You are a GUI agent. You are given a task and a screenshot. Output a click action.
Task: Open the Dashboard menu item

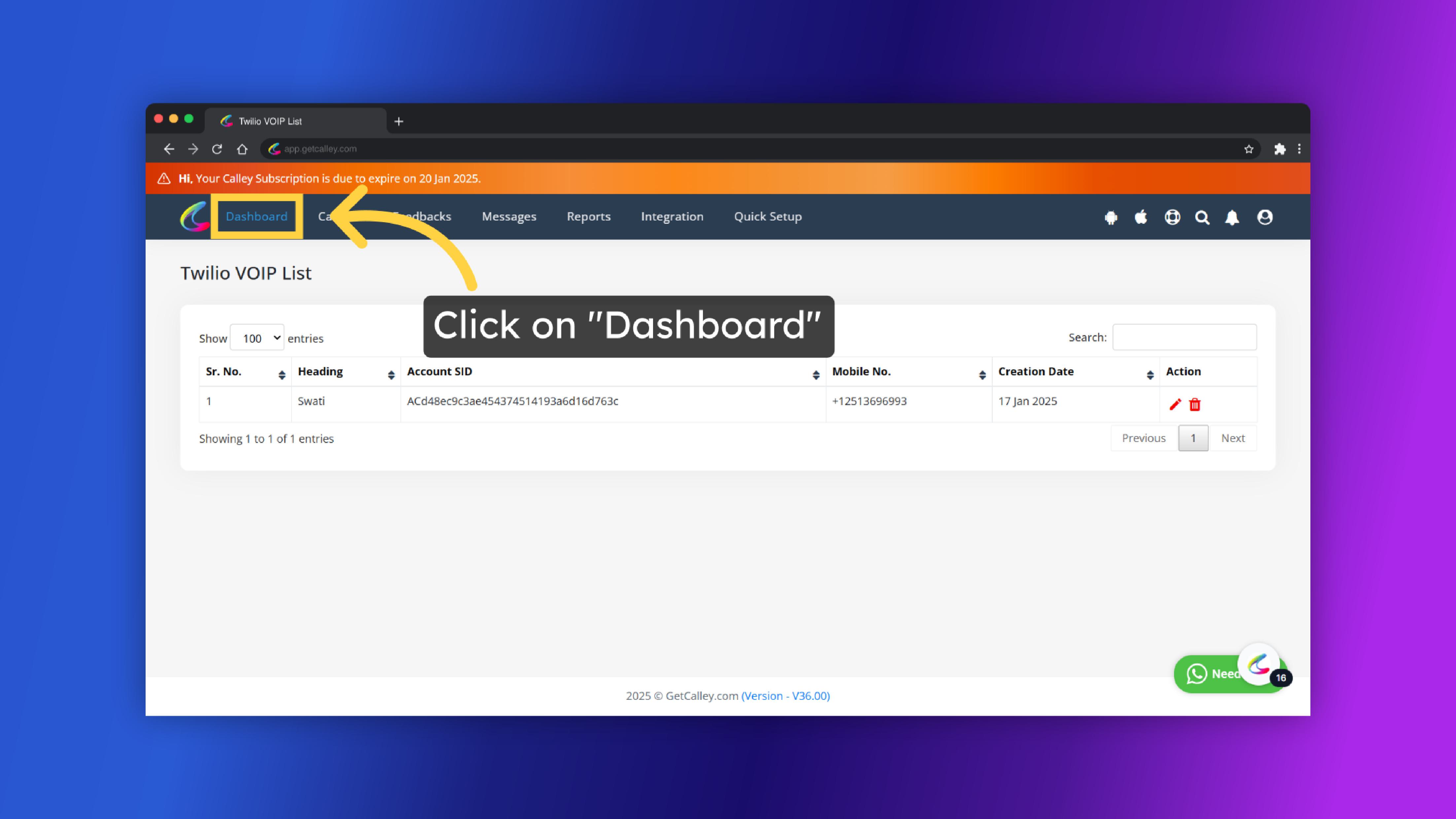point(257,217)
